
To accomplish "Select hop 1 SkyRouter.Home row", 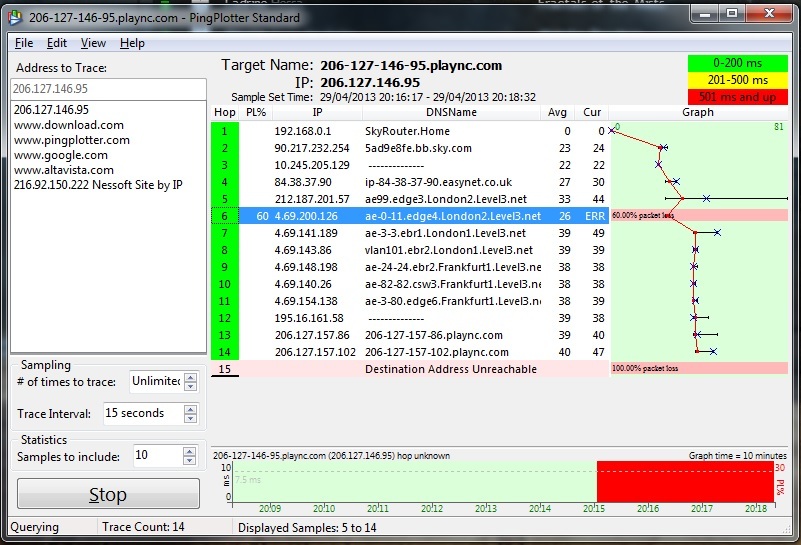I will [x=410, y=131].
